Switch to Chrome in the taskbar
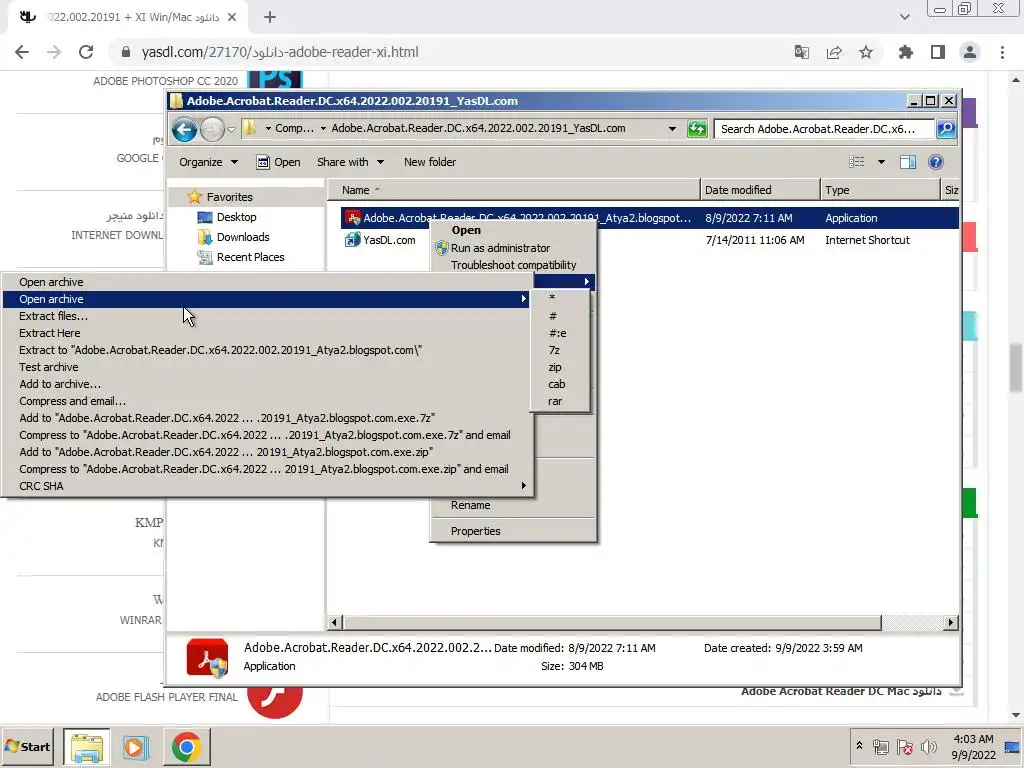1024x768 pixels. [x=187, y=746]
